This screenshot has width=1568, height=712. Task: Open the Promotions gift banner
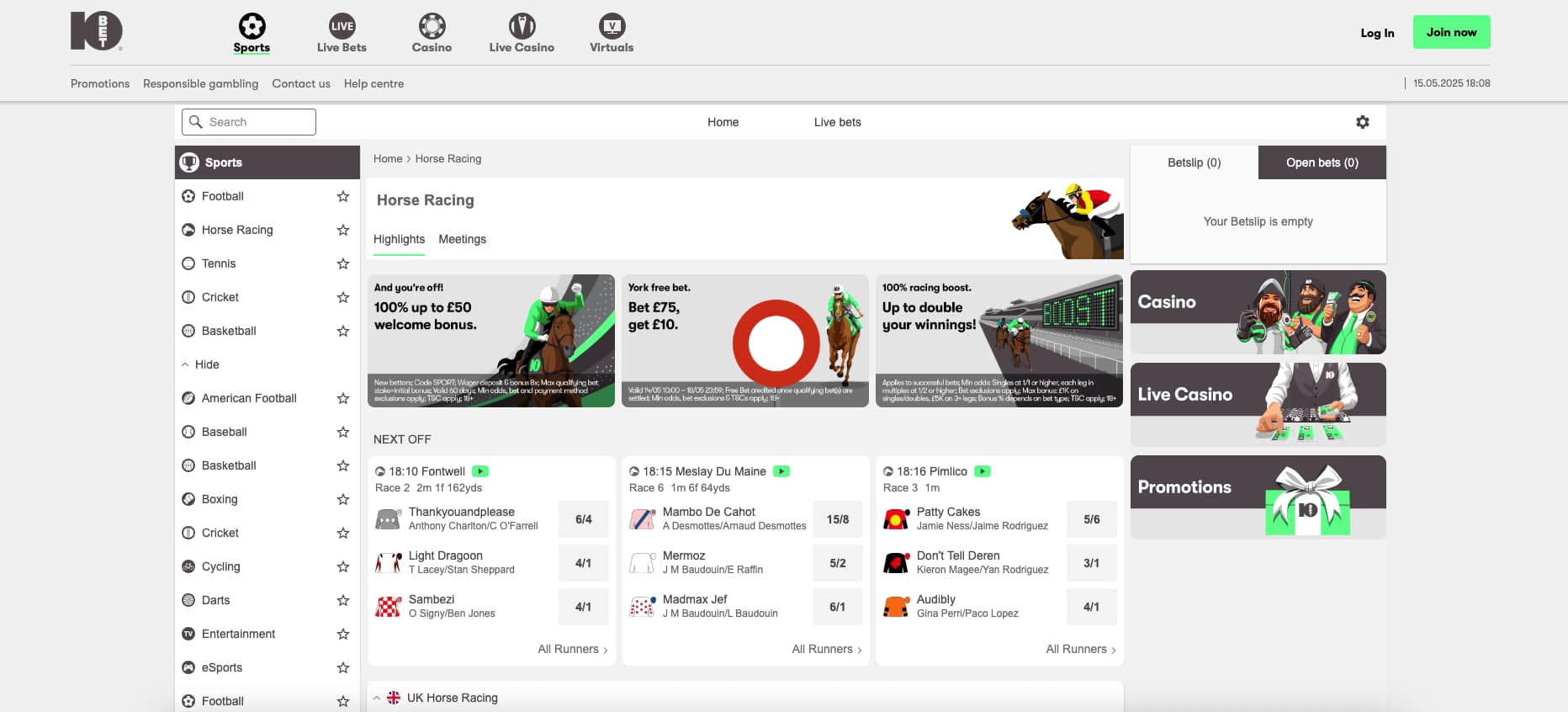(1258, 497)
